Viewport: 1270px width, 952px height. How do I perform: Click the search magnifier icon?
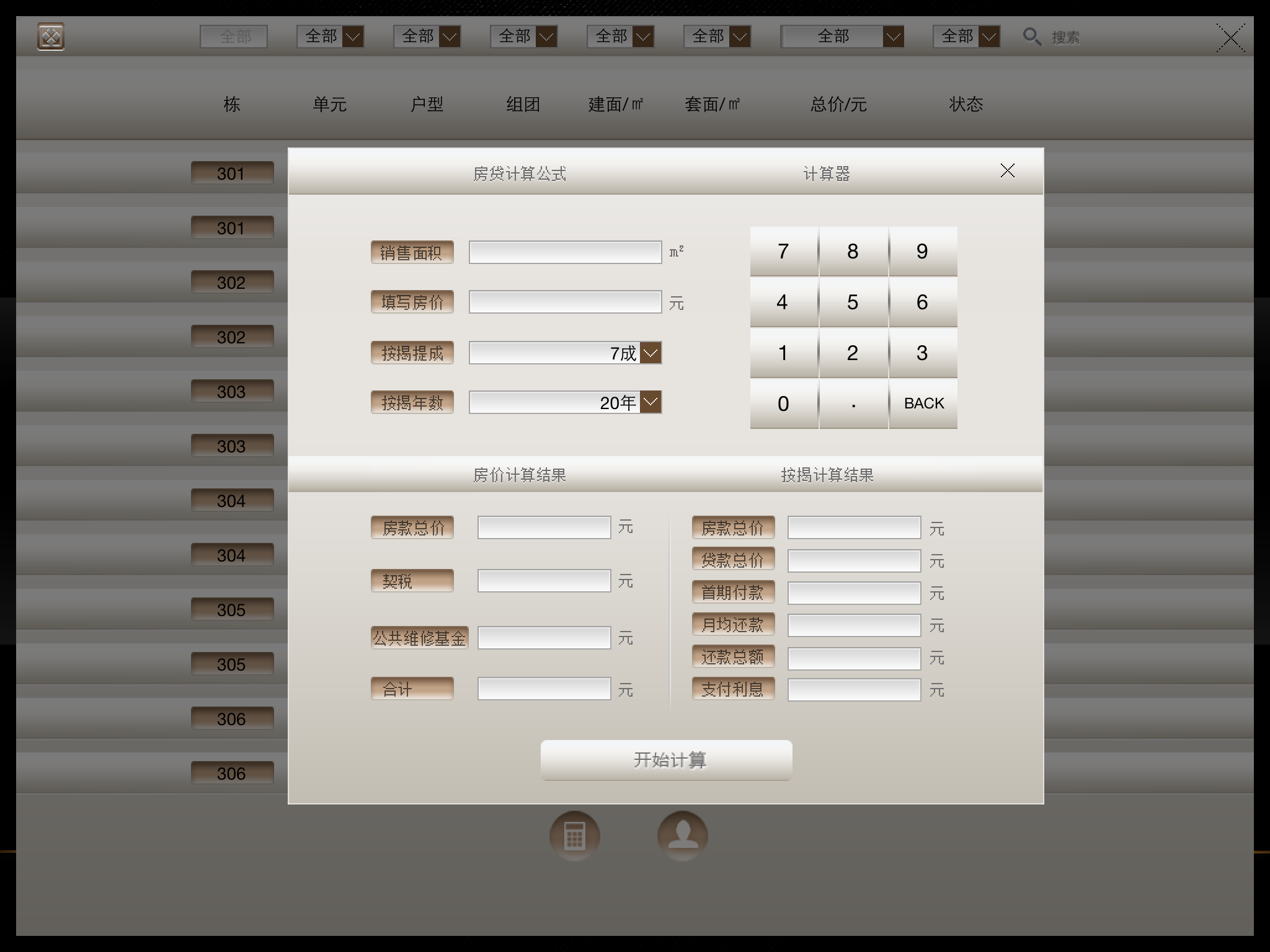pyautogui.click(x=1031, y=37)
